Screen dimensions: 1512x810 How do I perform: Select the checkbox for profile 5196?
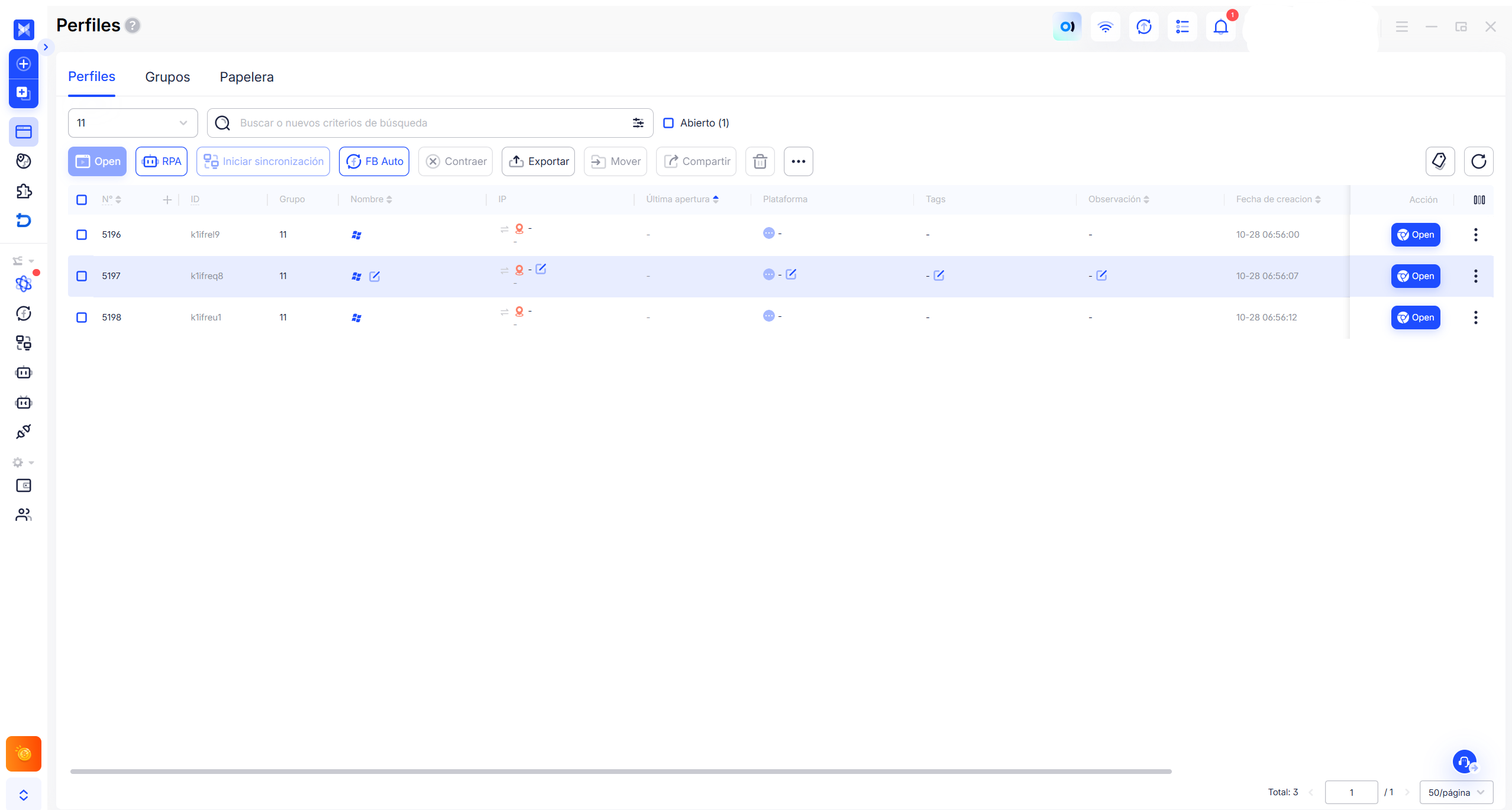82,235
